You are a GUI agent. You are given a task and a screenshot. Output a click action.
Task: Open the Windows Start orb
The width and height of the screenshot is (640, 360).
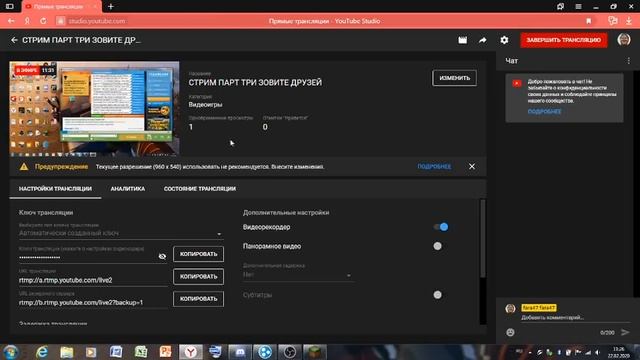tap(11, 352)
